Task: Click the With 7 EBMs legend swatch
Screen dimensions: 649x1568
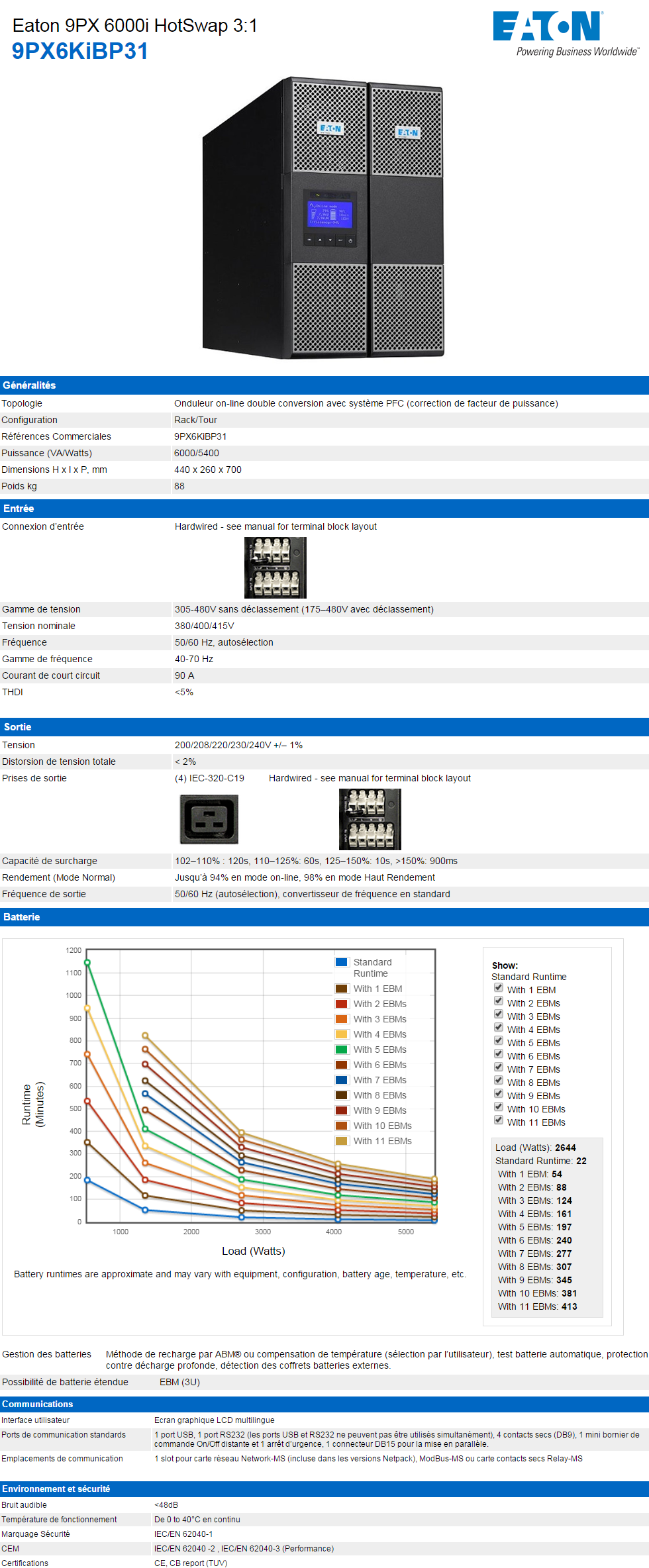Action: (x=342, y=1080)
